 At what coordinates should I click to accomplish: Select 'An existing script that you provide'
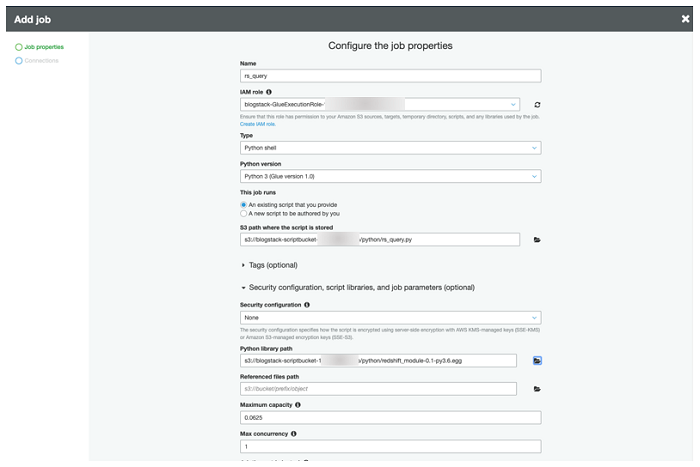click(244, 204)
